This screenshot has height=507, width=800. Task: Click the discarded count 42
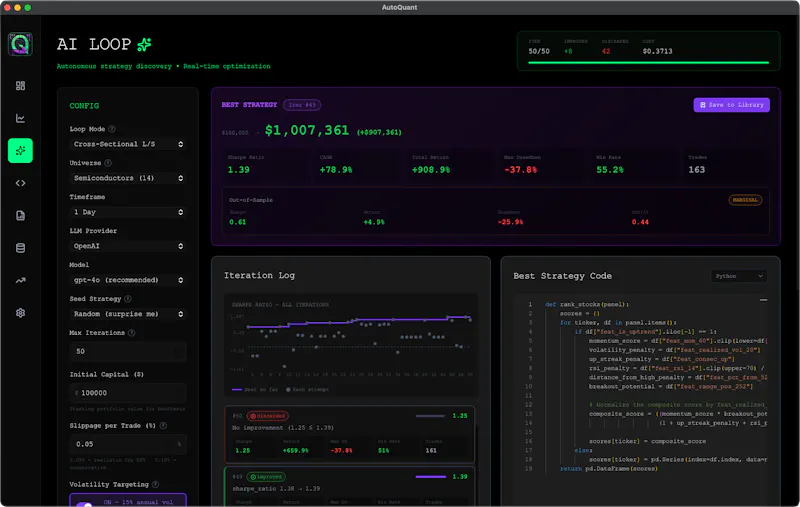click(606, 51)
